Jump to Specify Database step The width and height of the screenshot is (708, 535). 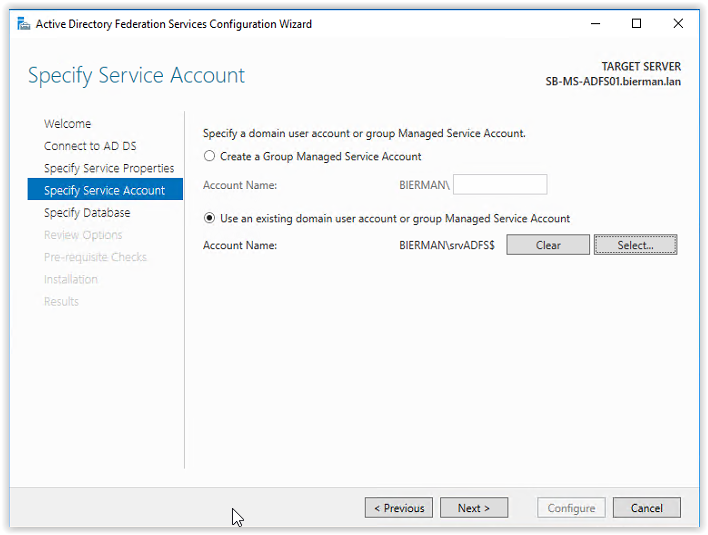point(87,213)
